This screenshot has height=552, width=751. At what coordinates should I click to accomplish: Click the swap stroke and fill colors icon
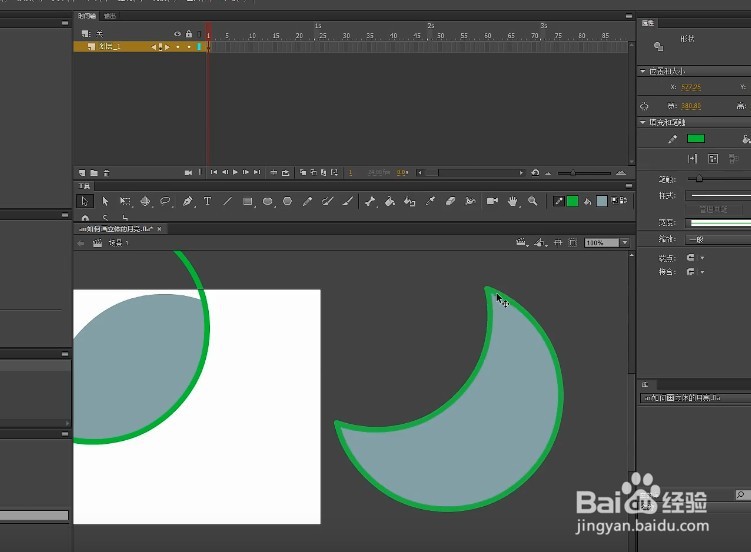click(x=623, y=200)
